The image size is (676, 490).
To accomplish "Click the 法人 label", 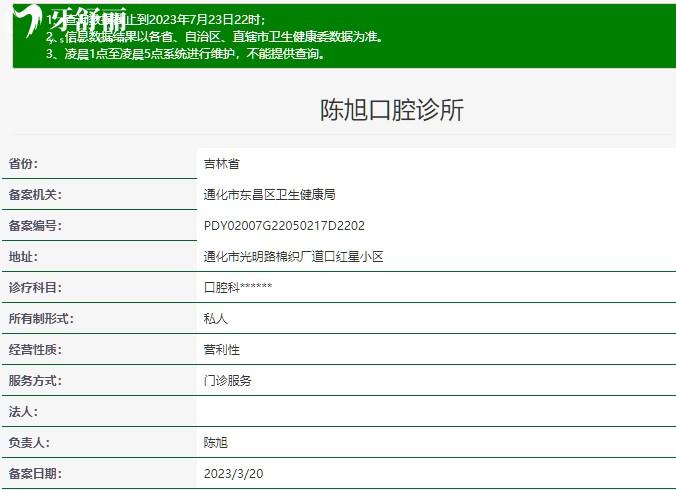I will pos(23,412).
